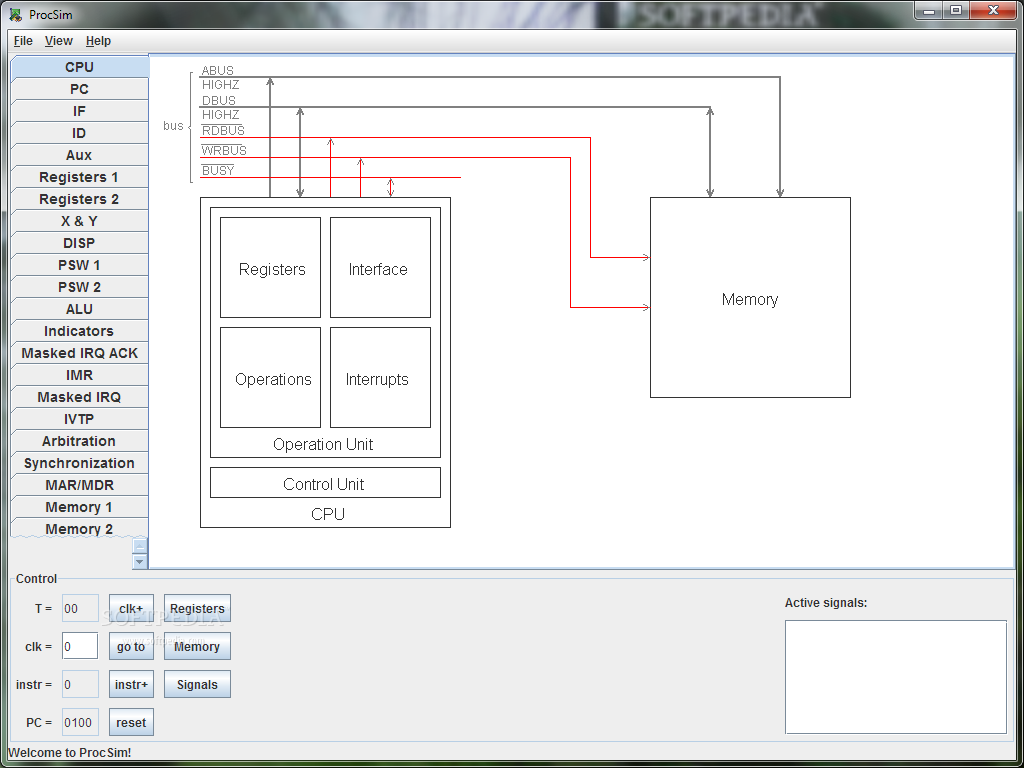Screen dimensions: 1024x768
Task: Select the PSW 1 tab
Action: coord(80,265)
